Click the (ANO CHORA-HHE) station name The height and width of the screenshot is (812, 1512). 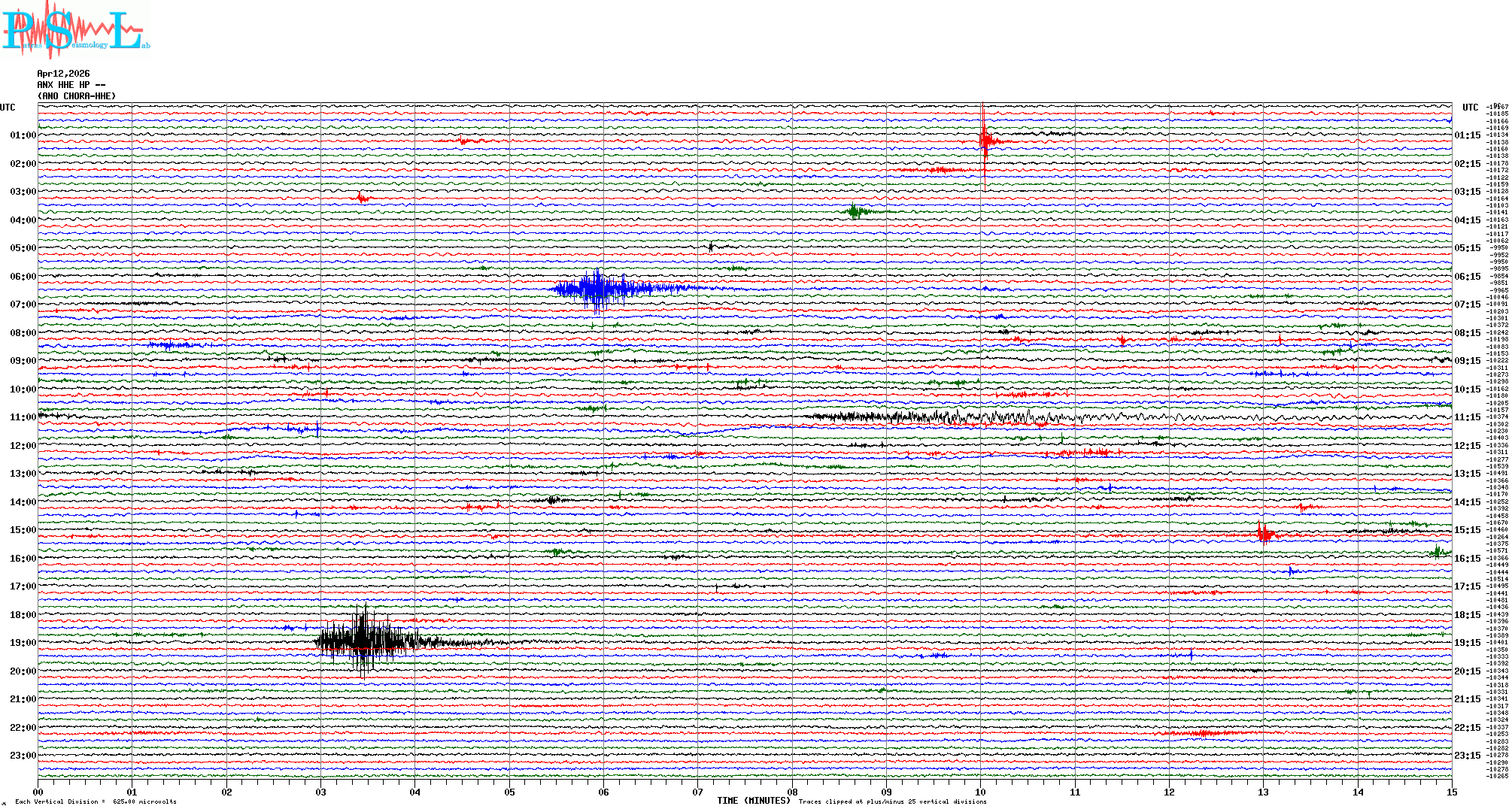pyautogui.click(x=77, y=96)
